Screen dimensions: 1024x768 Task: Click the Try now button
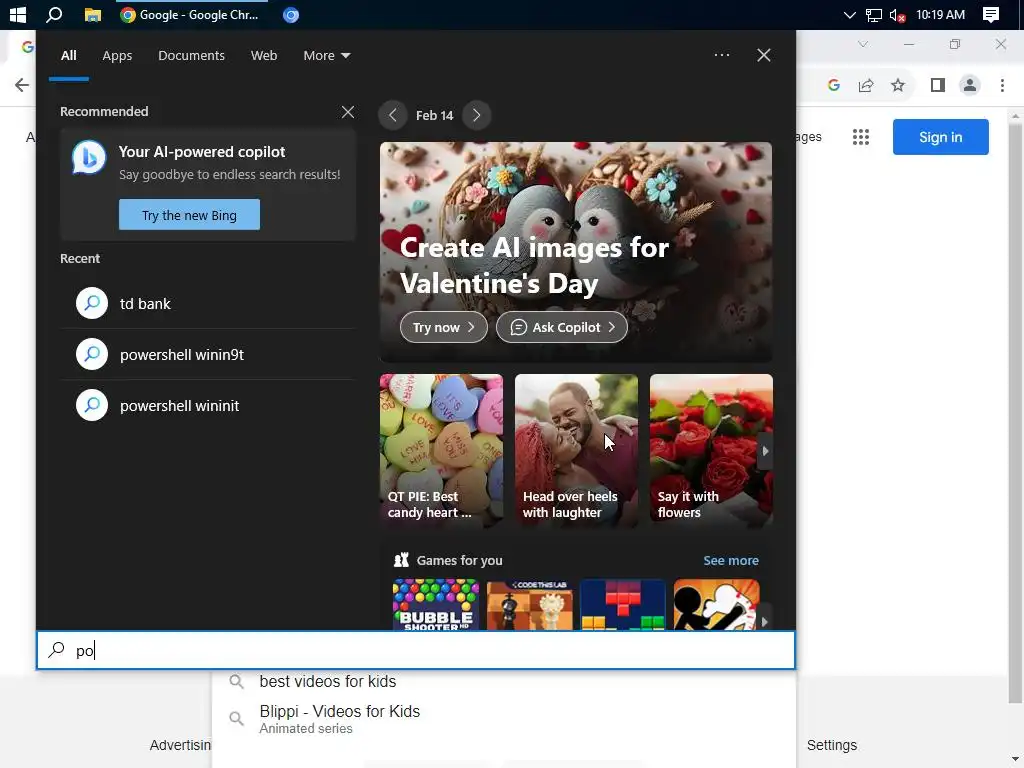click(443, 327)
